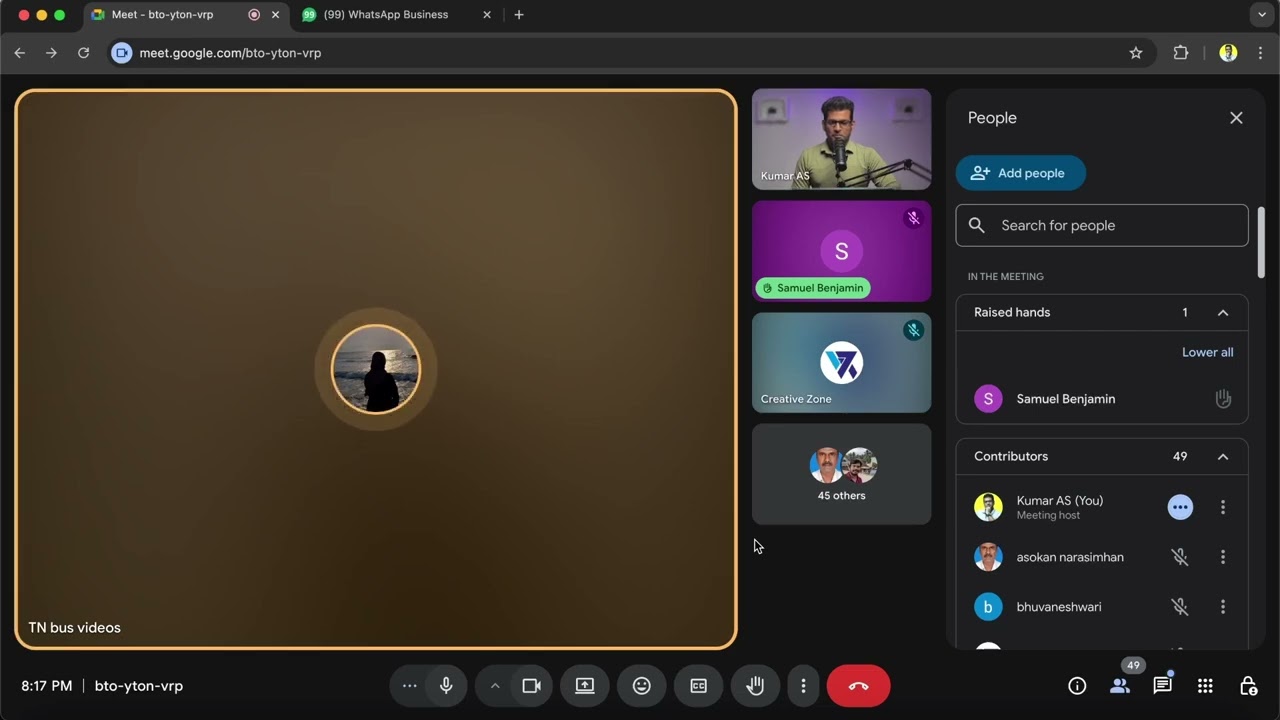Viewport: 1280px width, 720px height.
Task: Open meeting details info icon
Action: point(1077,686)
